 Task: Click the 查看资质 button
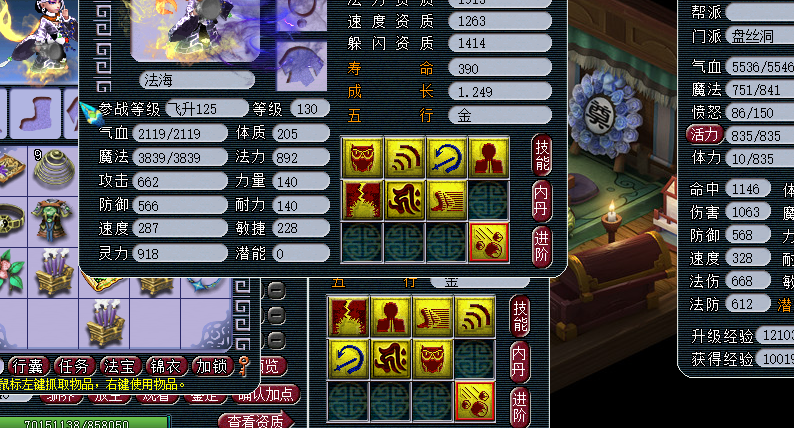coord(256,421)
